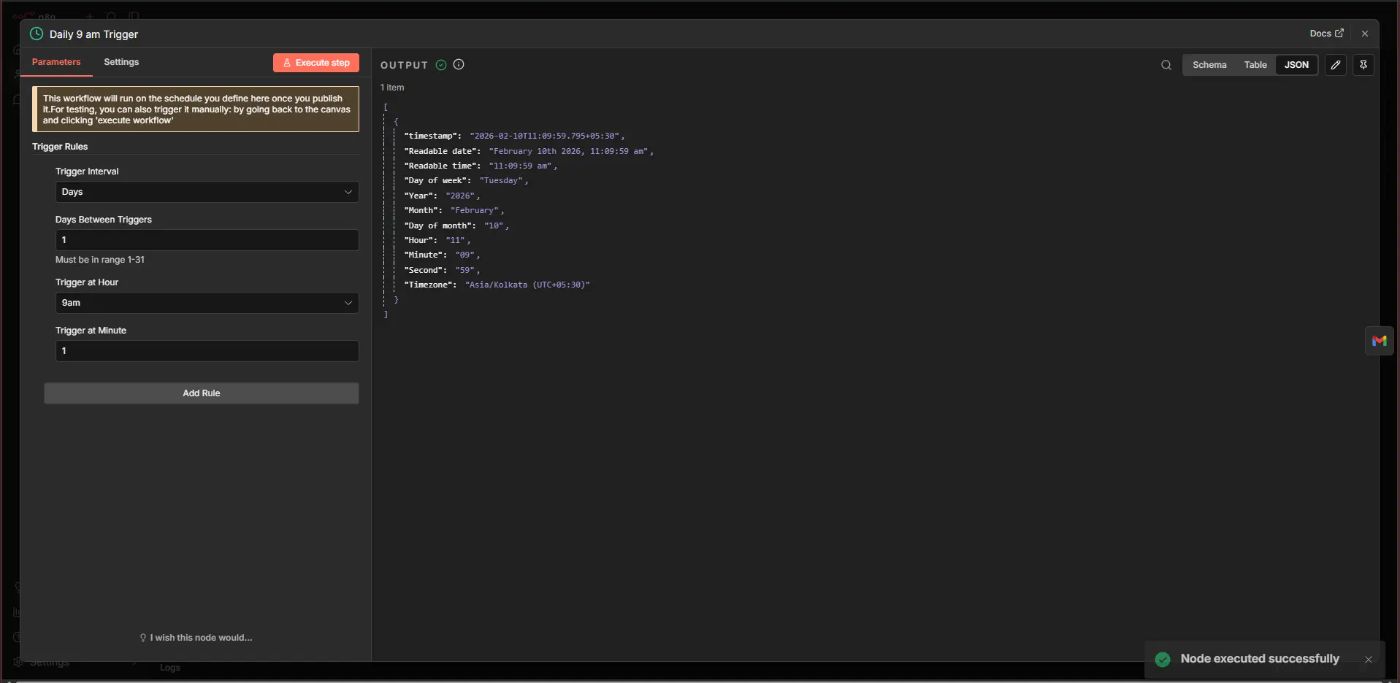Dismiss the Node executed successfully notification
This screenshot has width=1400, height=683.
coord(1368,659)
